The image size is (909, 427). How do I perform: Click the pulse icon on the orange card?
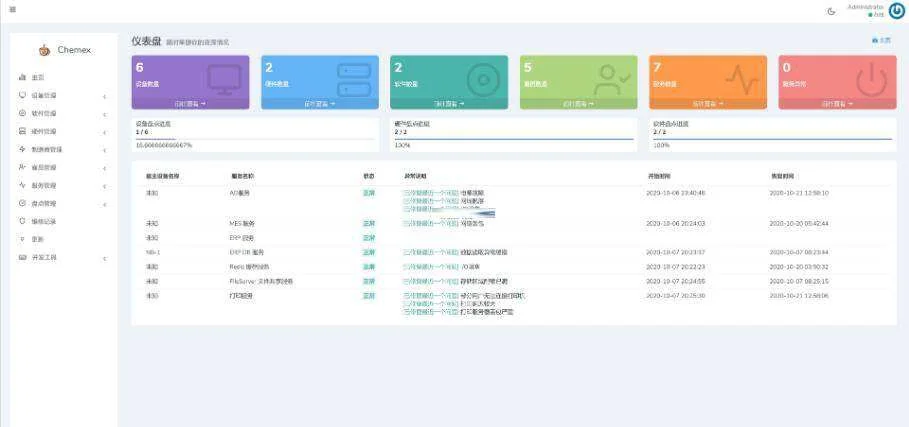(x=742, y=79)
